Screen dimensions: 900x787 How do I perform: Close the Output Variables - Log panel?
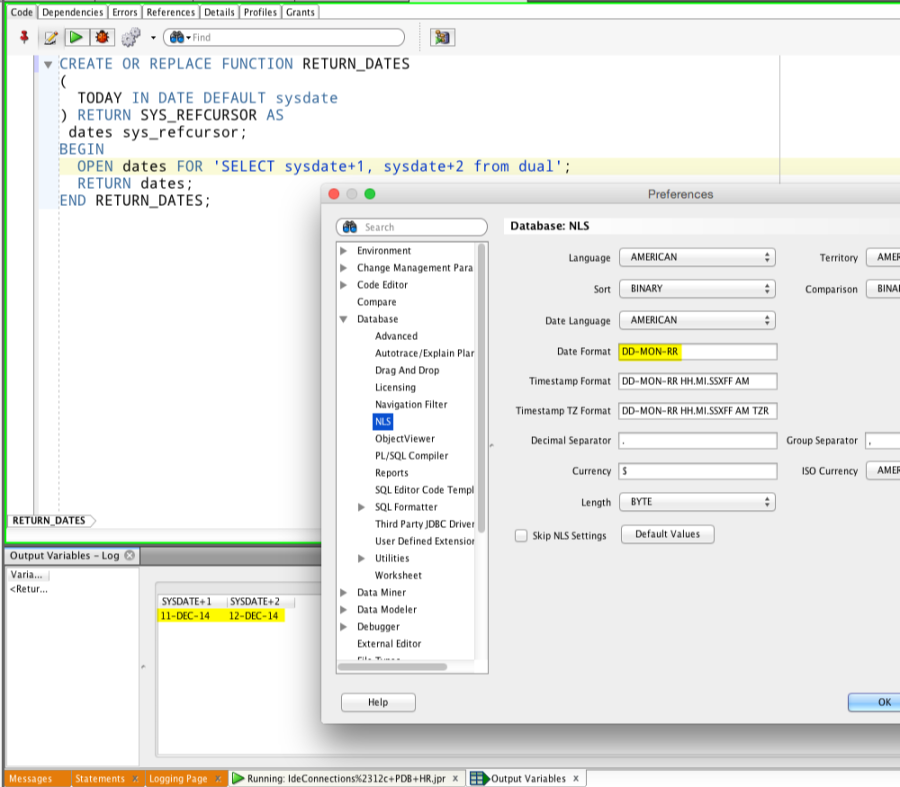pyautogui.click(x=129, y=555)
